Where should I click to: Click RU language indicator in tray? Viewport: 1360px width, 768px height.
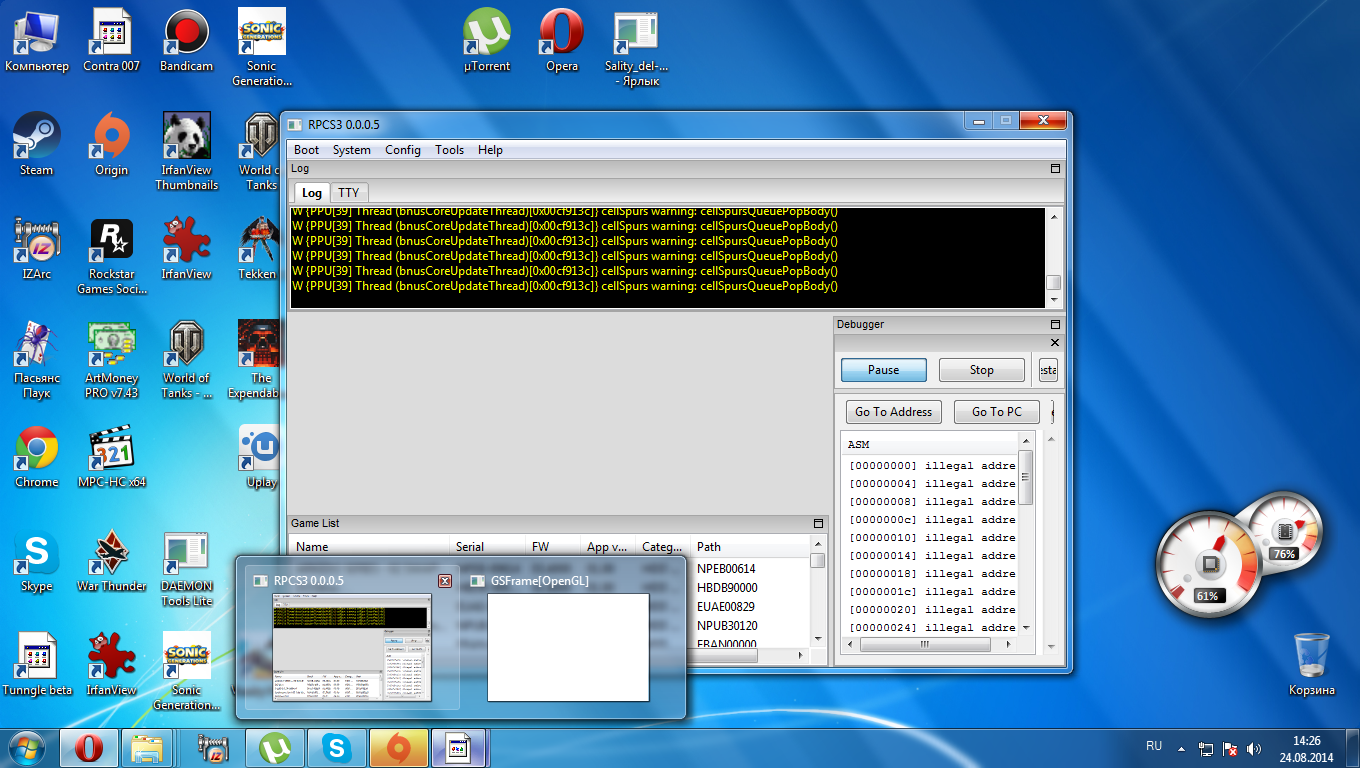pyautogui.click(x=1154, y=746)
